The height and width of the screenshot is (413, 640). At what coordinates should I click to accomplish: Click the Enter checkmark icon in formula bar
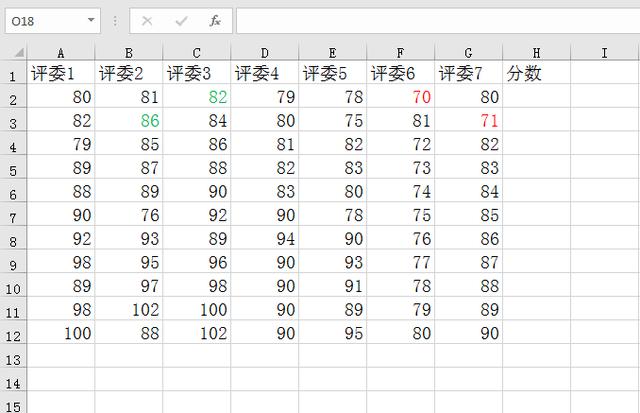point(181,21)
